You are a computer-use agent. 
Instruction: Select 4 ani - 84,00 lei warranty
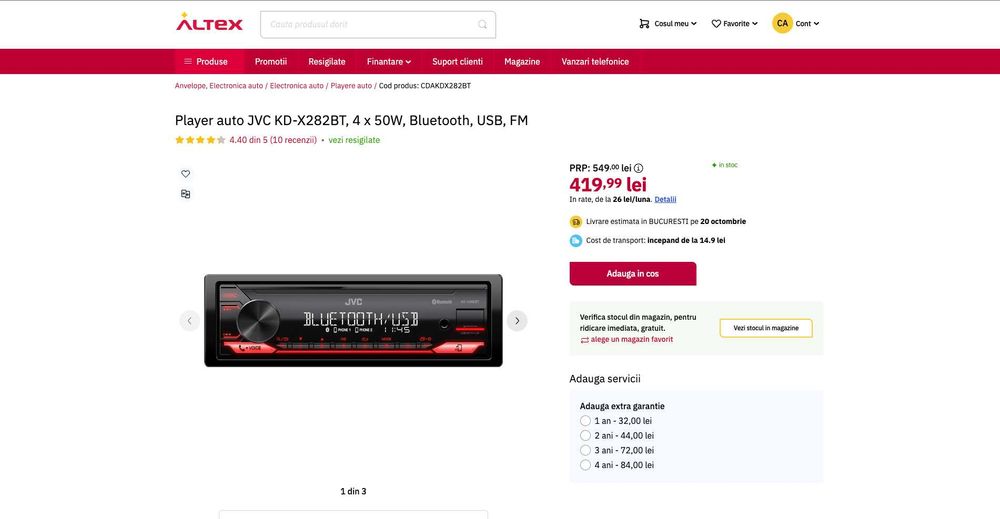point(585,465)
